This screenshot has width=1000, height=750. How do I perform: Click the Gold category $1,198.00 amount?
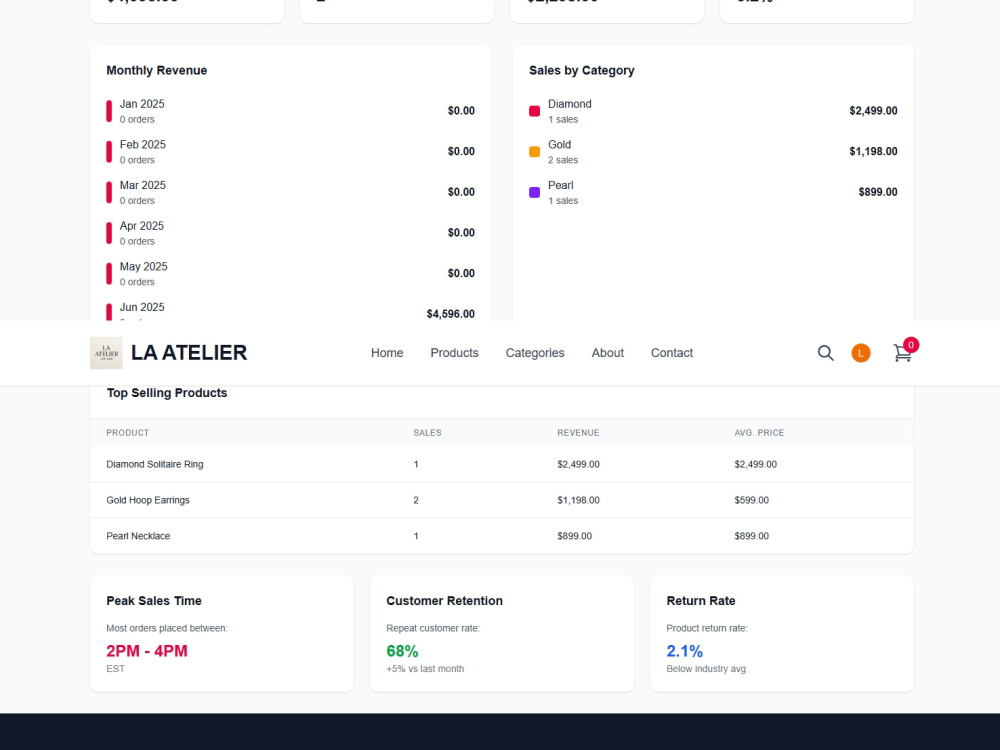(873, 152)
